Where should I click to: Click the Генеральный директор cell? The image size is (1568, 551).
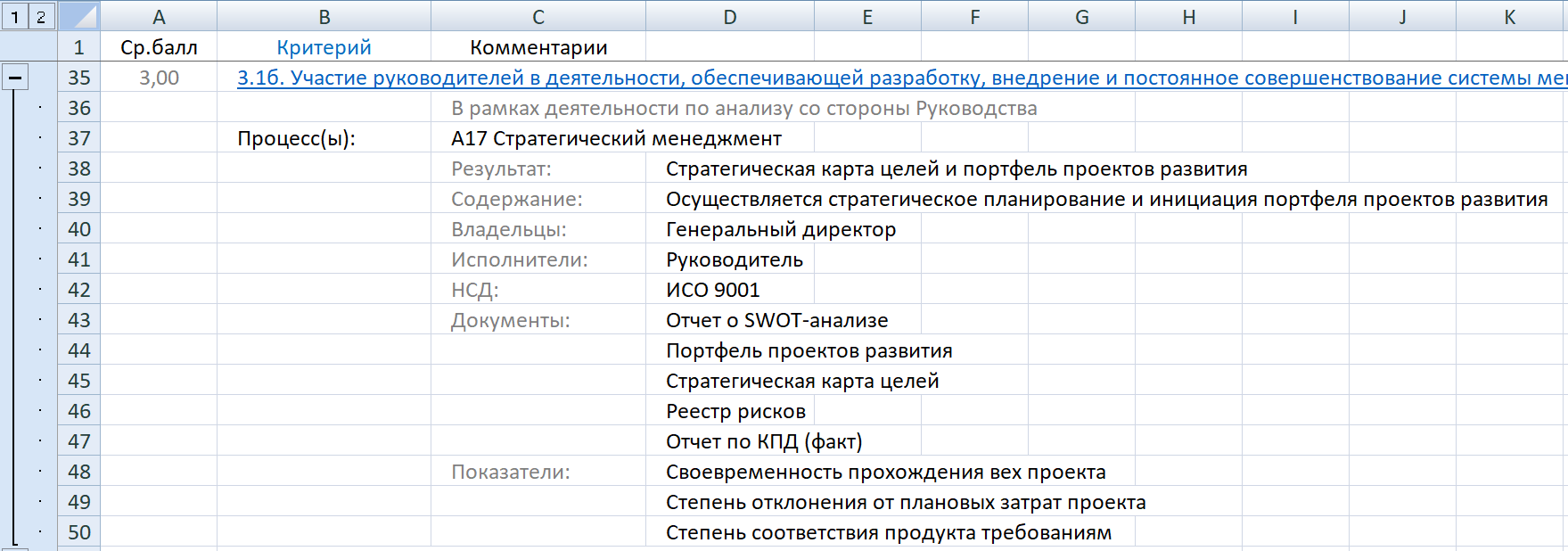tap(780, 229)
